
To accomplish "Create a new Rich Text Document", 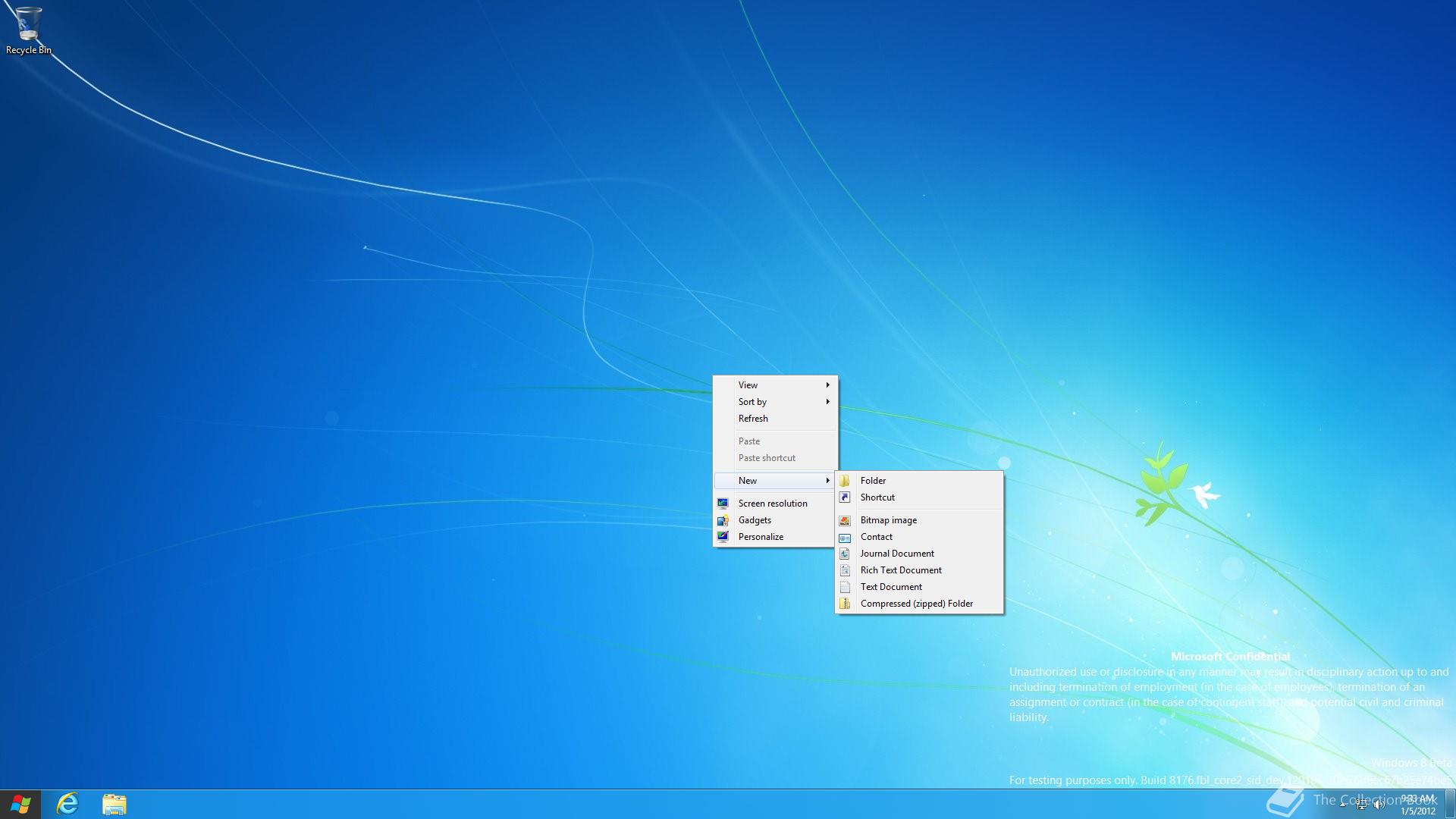I will coord(919,570).
